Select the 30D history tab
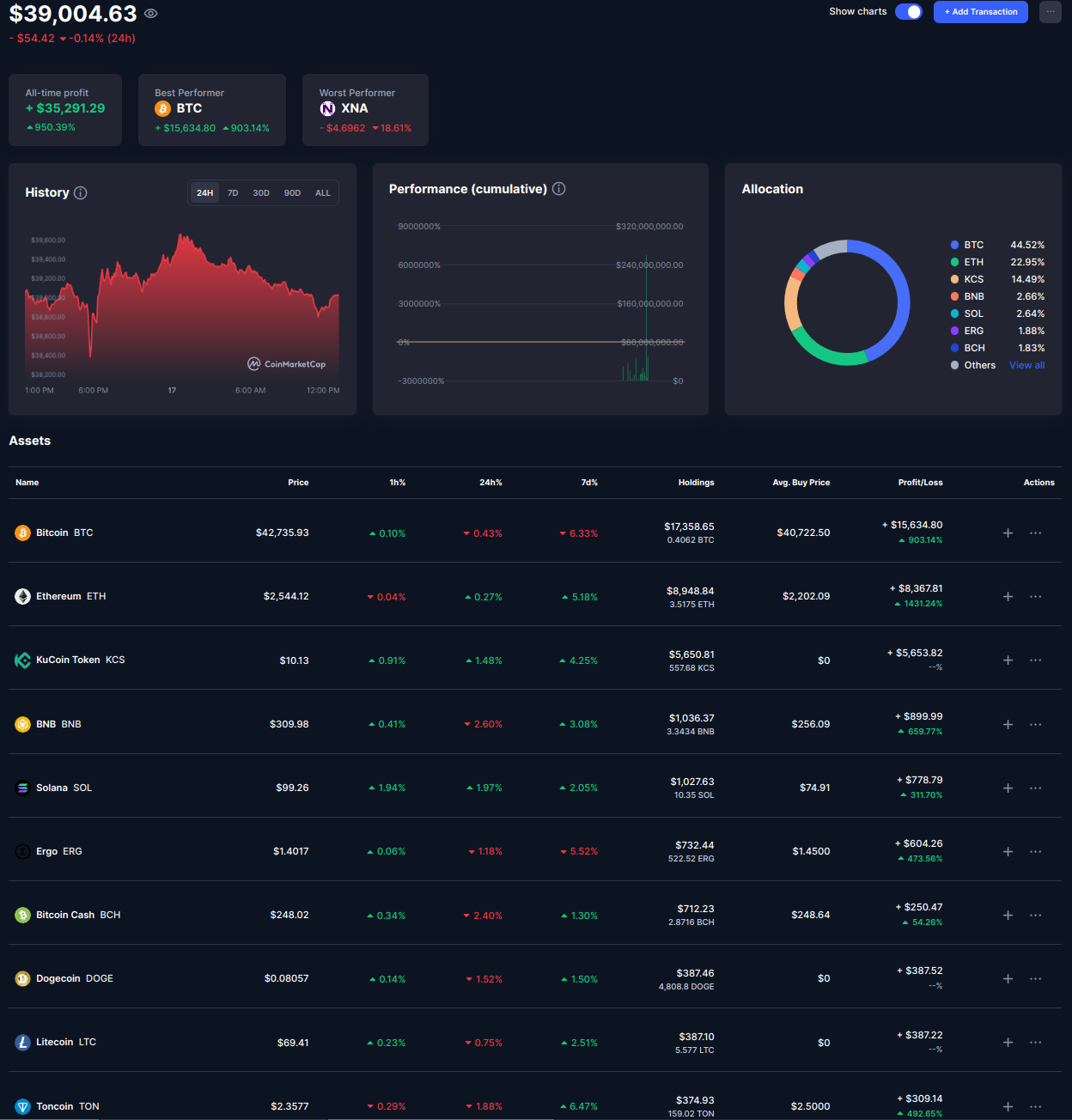Viewport: 1072px width, 1120px height. point(261,193)
